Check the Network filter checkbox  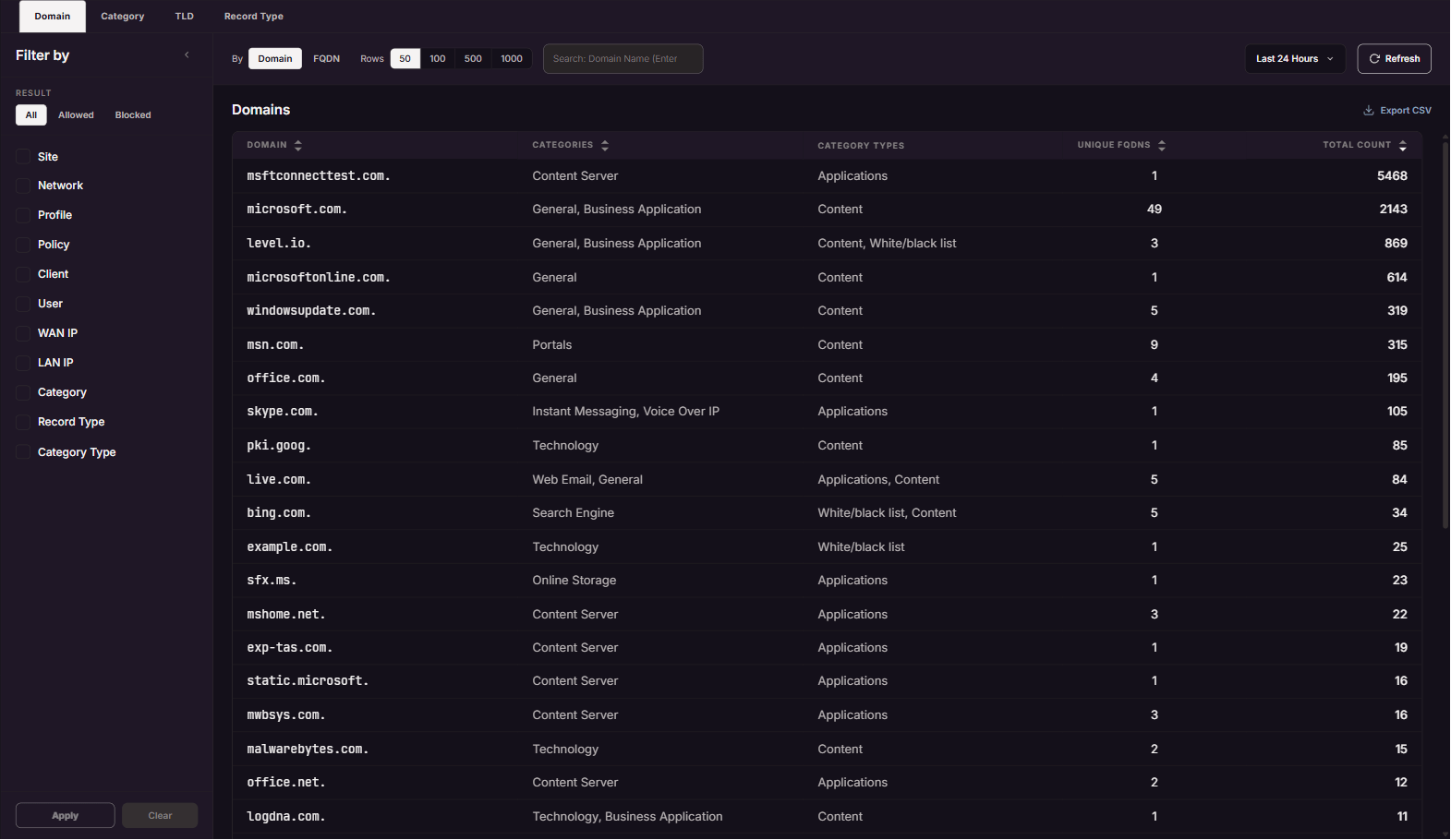(x=23, y=186)
